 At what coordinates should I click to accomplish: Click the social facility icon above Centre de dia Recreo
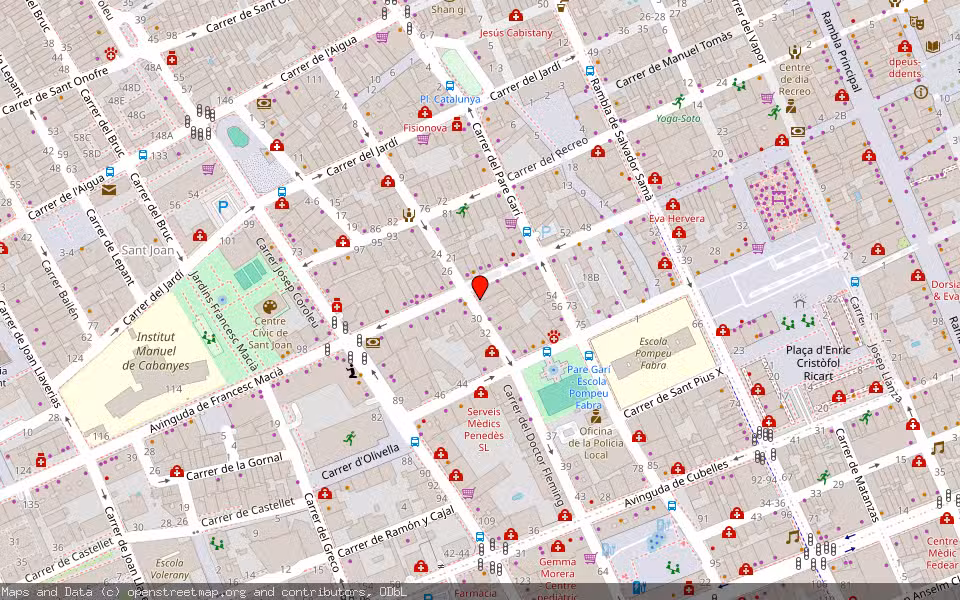coord(795,51)
